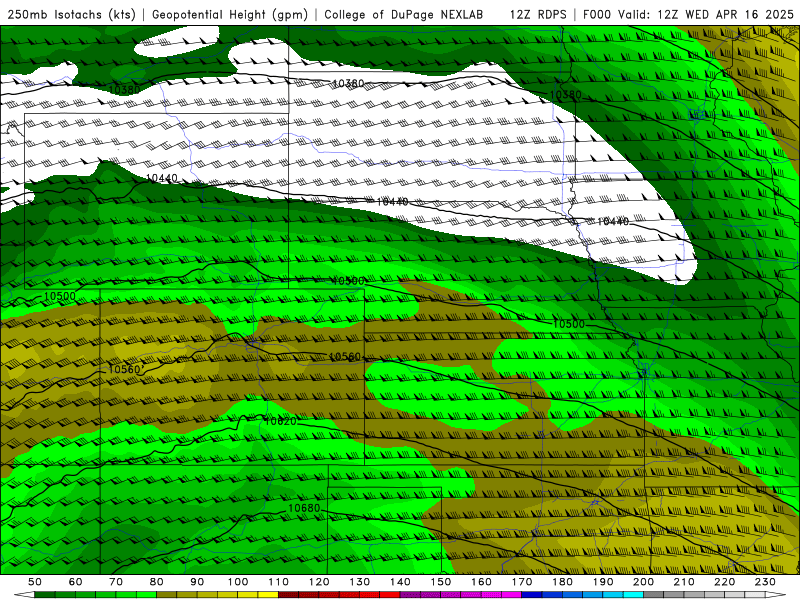
Task: Click the left arrow end of the color bar
Action: (x=24, y=595)
